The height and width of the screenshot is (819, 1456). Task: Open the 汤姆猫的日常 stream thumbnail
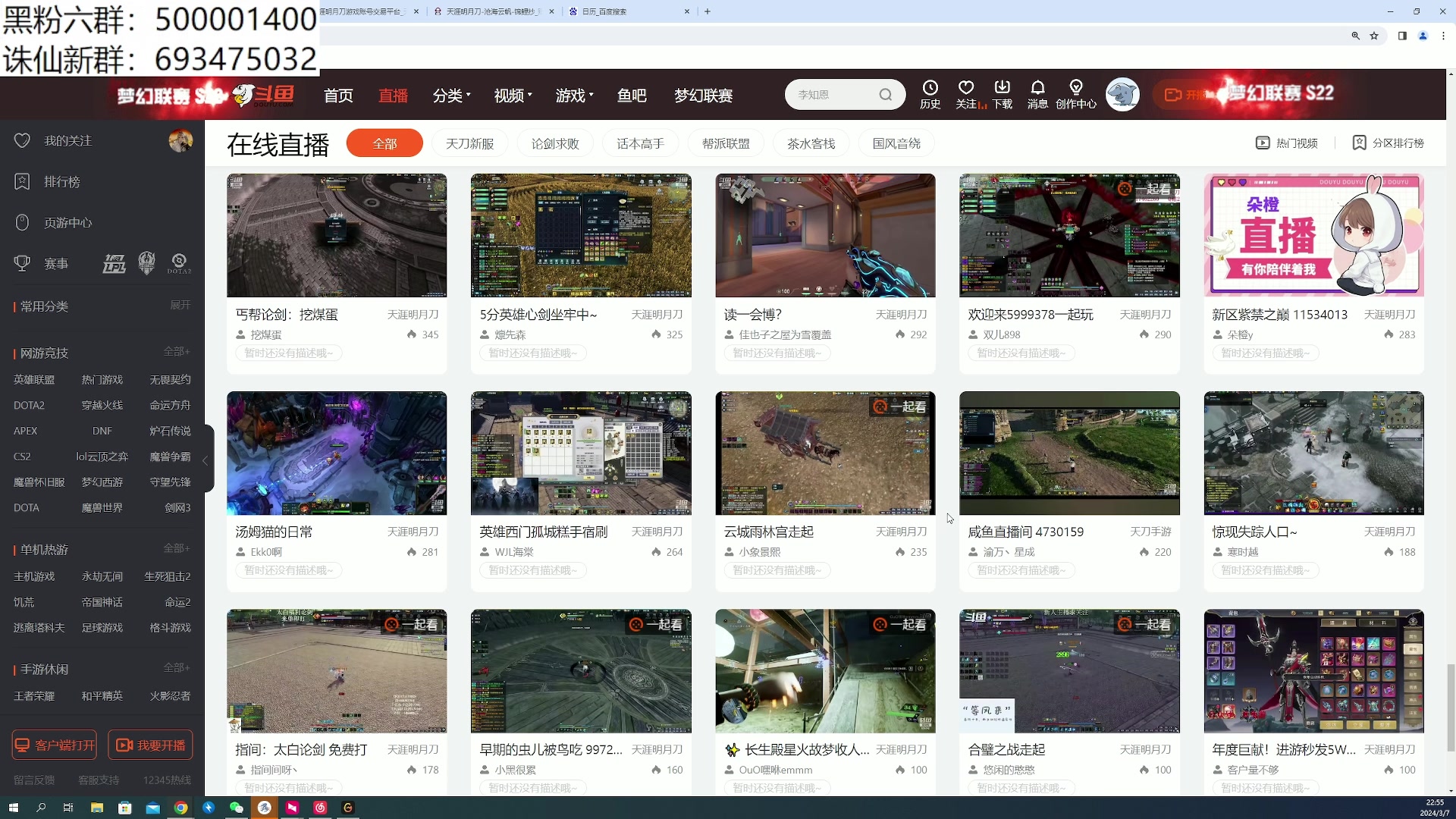[x=337, y=453]
